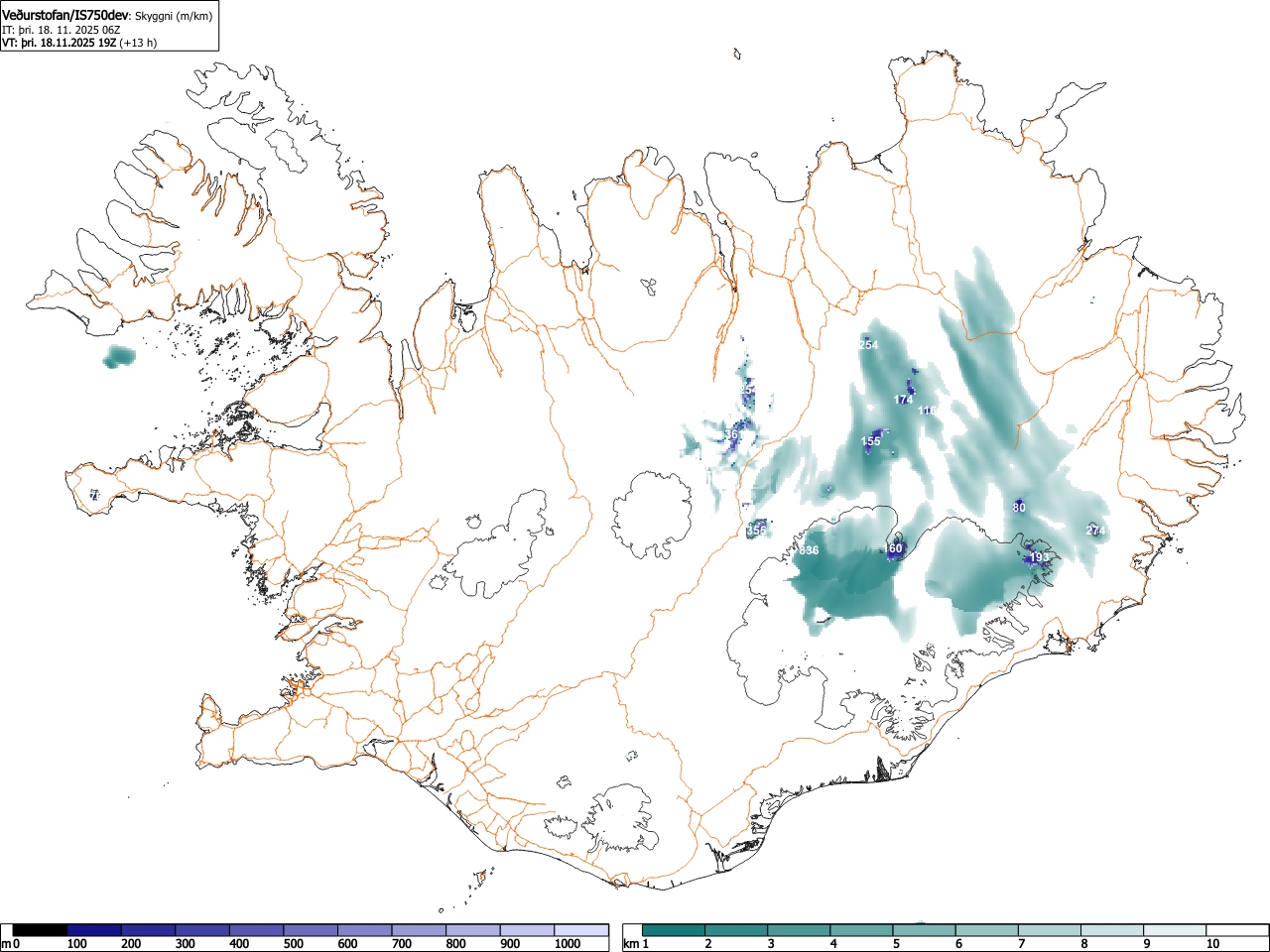
Task: Click the '(+13 h)' forecast offset text
Action: [138, 43]
